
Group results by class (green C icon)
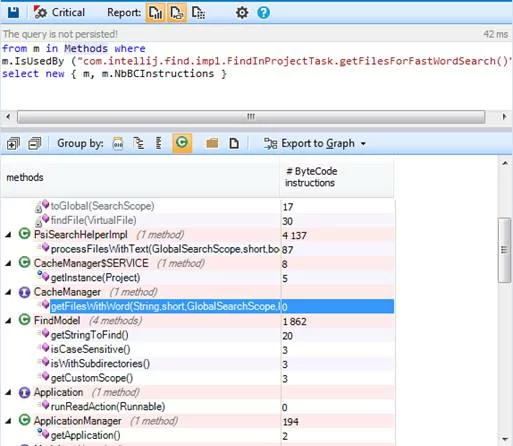pyautogui.click(x=182, y=143)
